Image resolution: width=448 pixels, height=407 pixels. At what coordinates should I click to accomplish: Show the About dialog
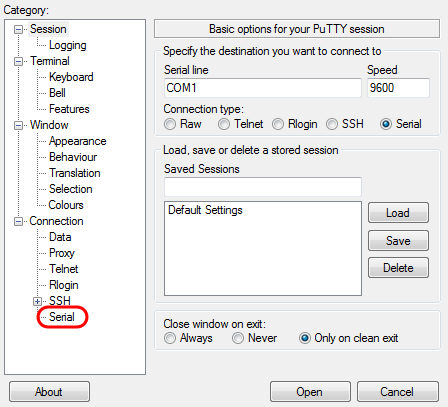(49, 392)
